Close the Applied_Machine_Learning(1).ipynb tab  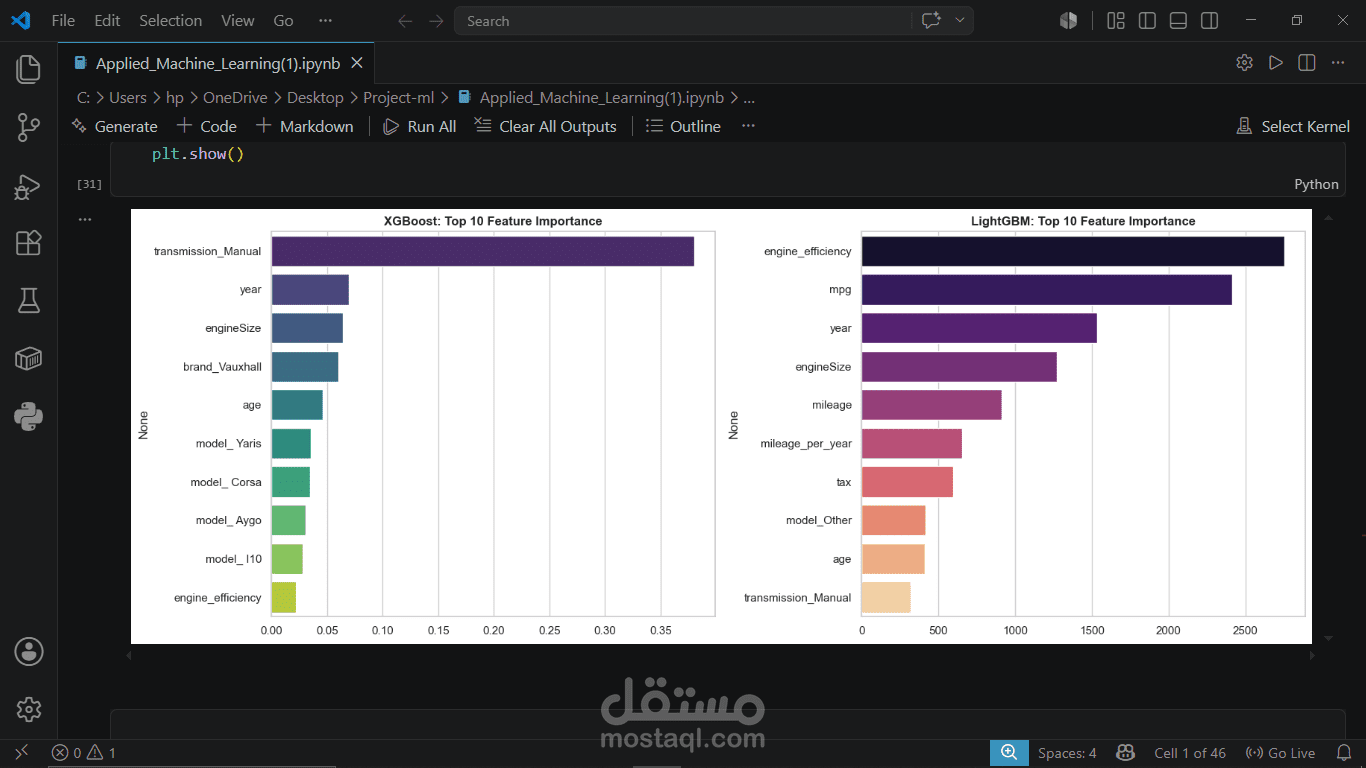[357, 64]
